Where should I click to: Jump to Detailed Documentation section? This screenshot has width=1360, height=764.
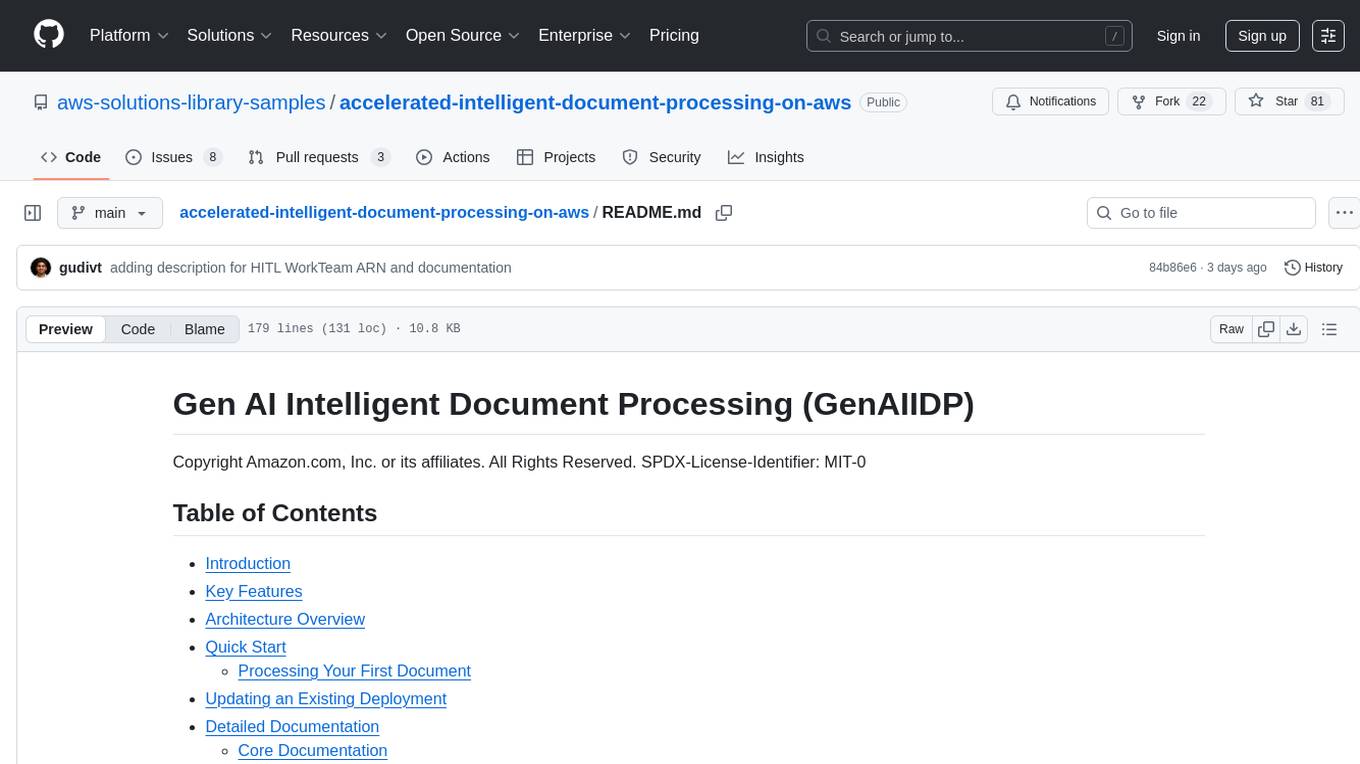point(292,726)
